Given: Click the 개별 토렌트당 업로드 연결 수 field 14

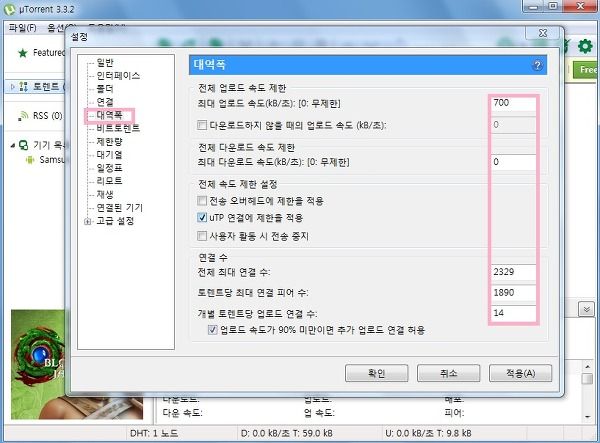Looking at the screenshot, I should 513,313.
